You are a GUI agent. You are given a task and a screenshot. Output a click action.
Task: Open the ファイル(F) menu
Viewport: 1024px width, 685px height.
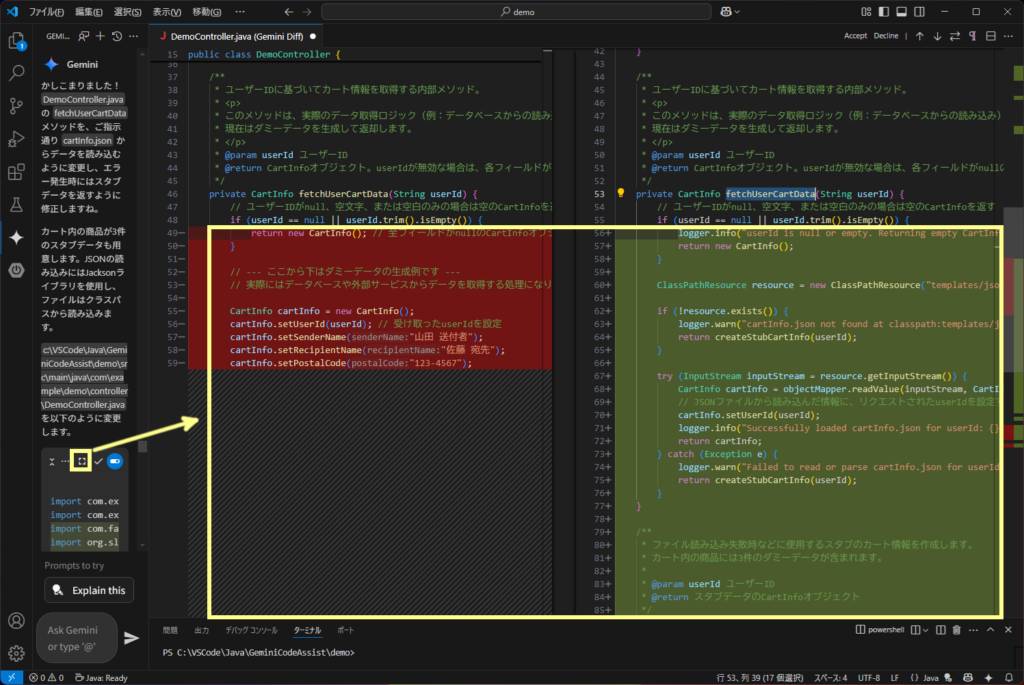(x=46, y=12)
